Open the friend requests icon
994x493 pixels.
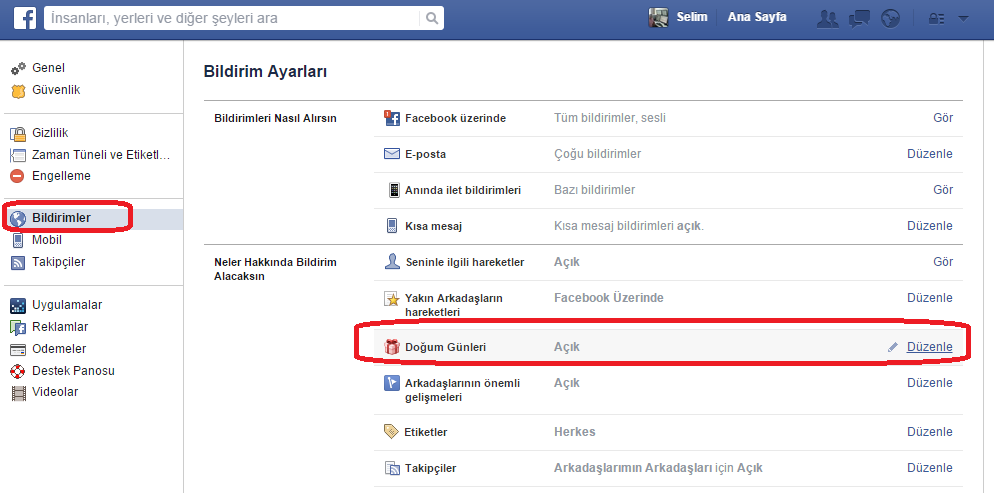(x=827, y=18)
